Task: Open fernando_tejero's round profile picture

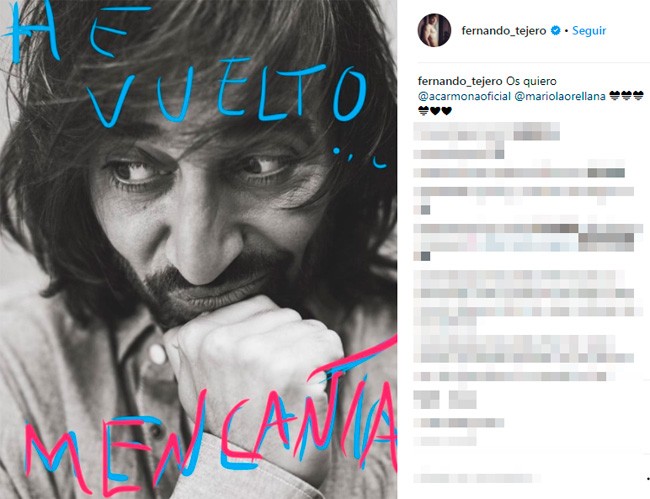Action: coord(434,30)
